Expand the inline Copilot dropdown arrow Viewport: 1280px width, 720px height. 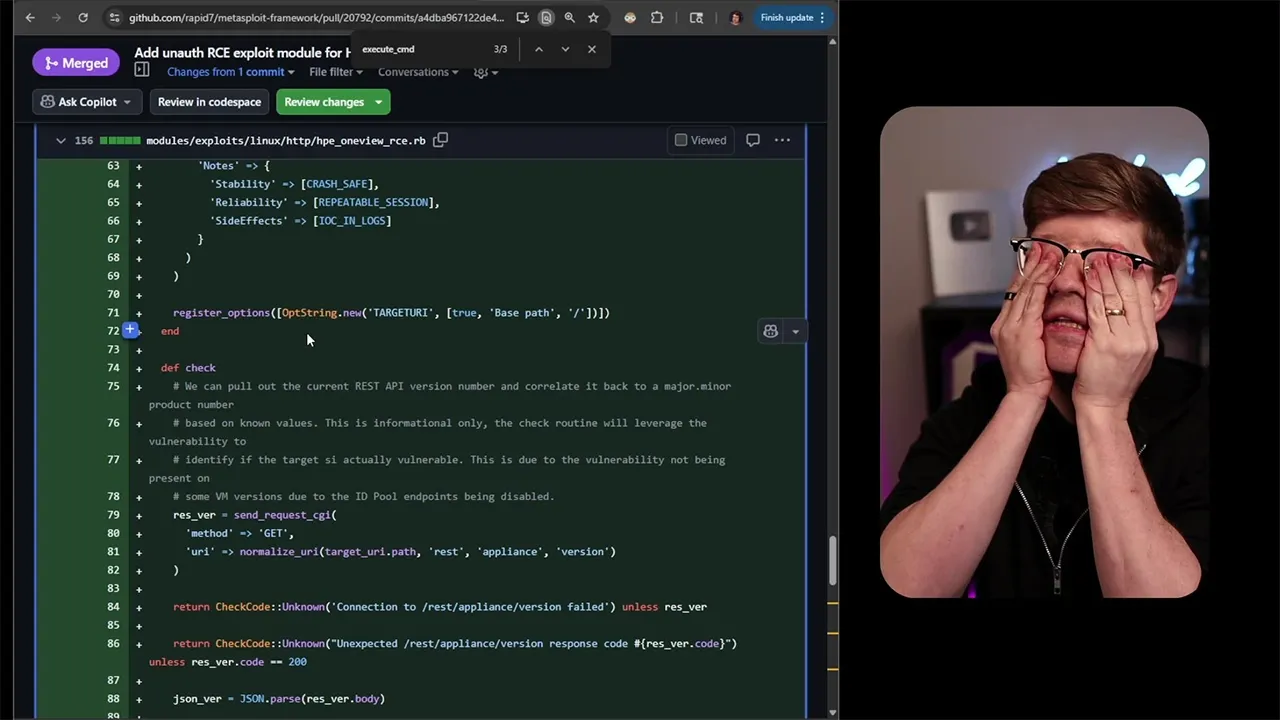pyautogui.click(x=795, y=331)
